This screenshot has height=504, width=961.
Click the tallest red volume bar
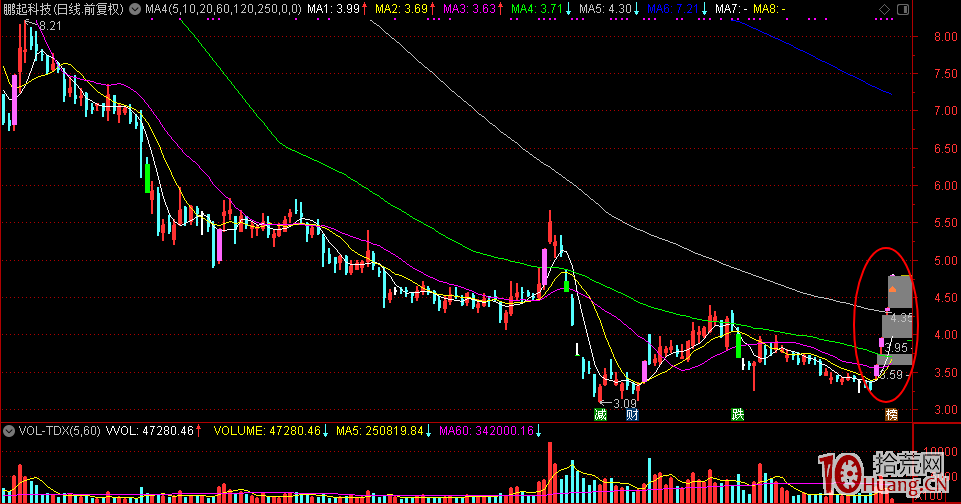coord(550,472)
